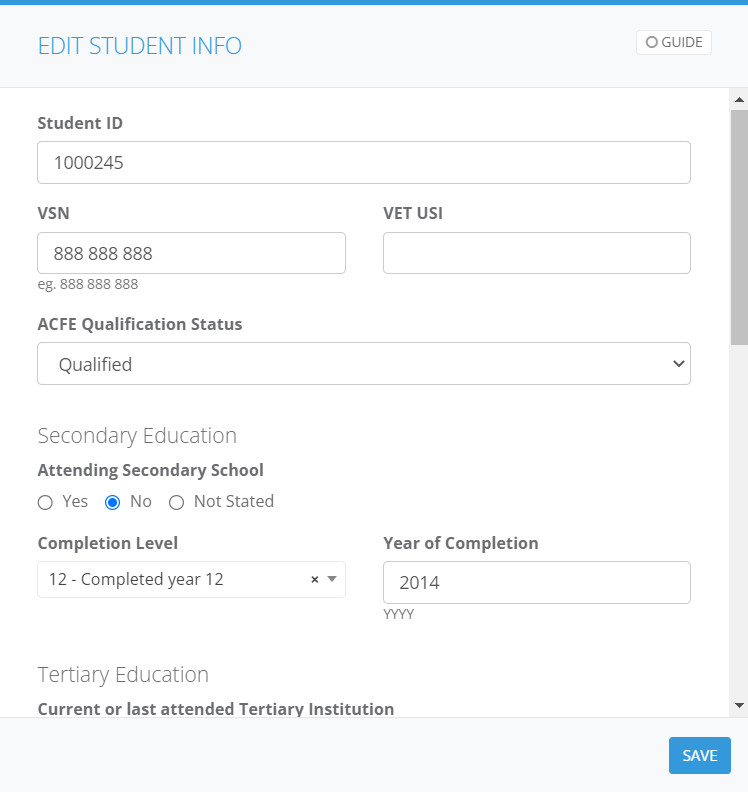The image size is (748, 792).
Task: Click the Student ID input field
Action: pyautogui.click(x=364, y=162)
